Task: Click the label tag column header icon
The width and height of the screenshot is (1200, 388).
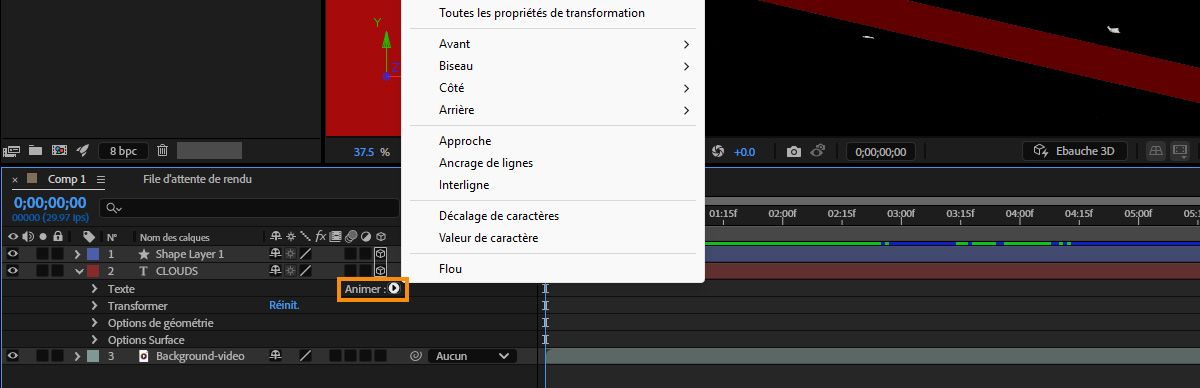Action: (89, 237)
